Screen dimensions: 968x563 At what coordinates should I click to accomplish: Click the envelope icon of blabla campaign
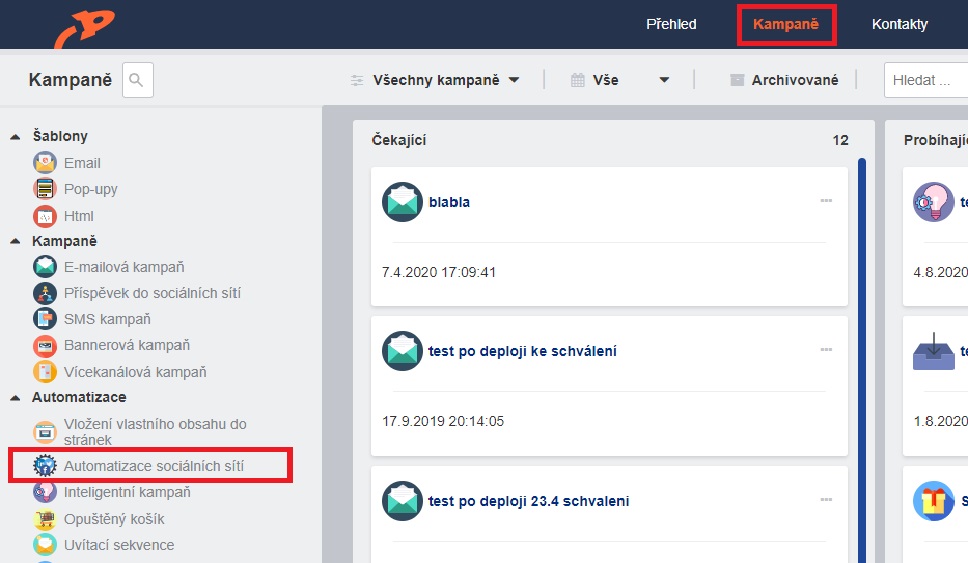tap(402, 202)
